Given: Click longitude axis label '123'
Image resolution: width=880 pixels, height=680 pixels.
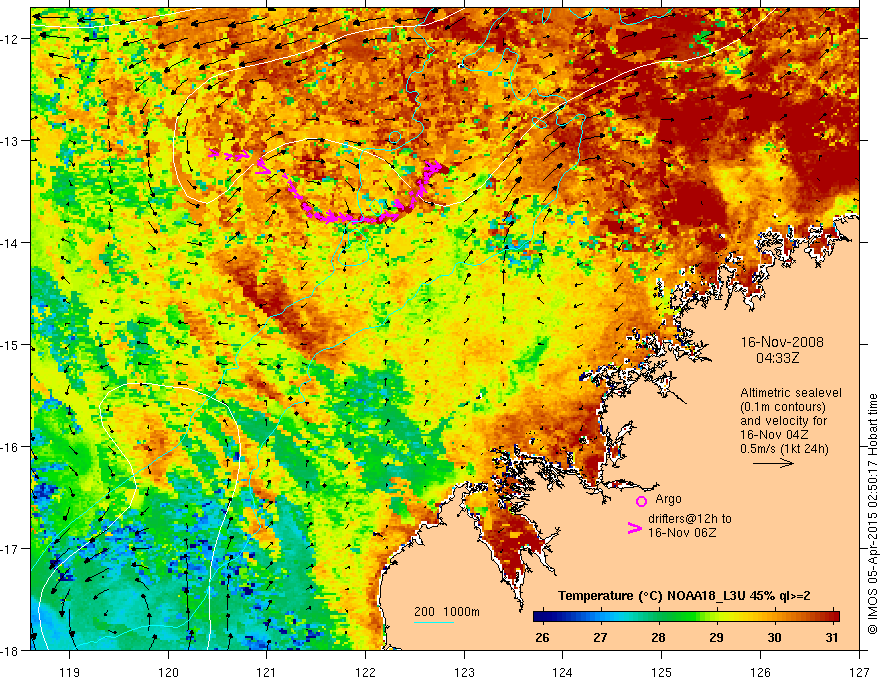Looking at the screenshot, I should point(464,672).
